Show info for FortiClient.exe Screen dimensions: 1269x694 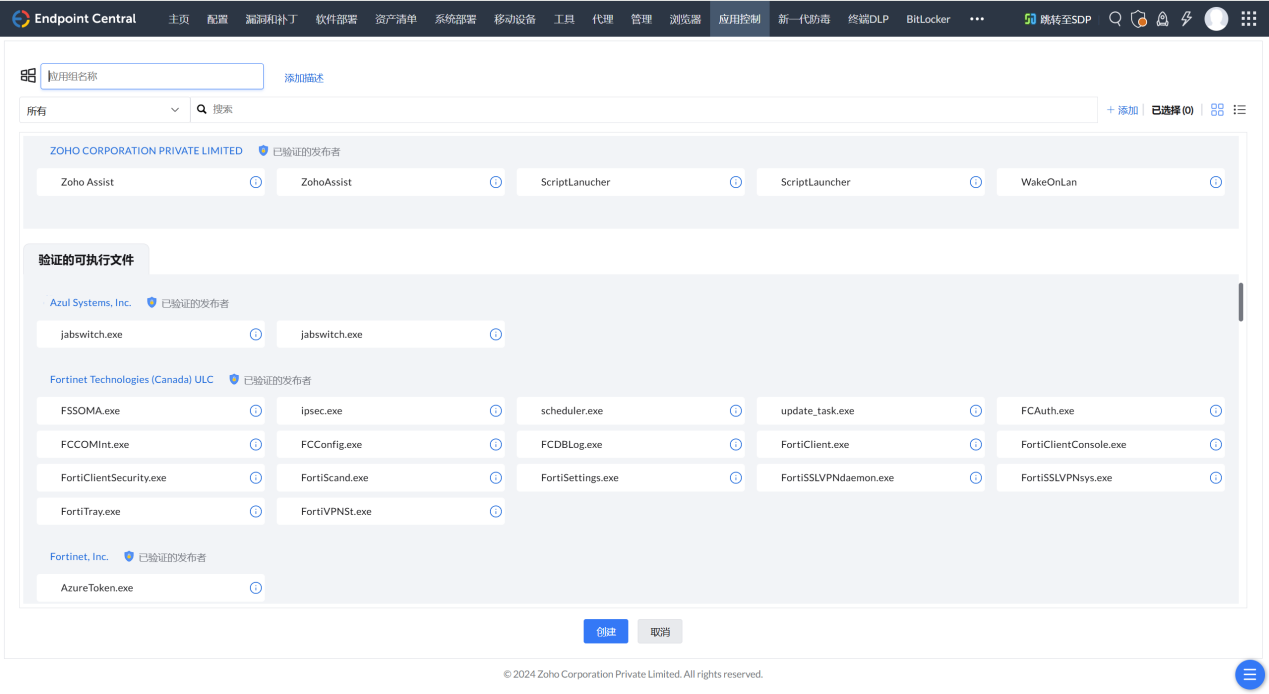975,444
